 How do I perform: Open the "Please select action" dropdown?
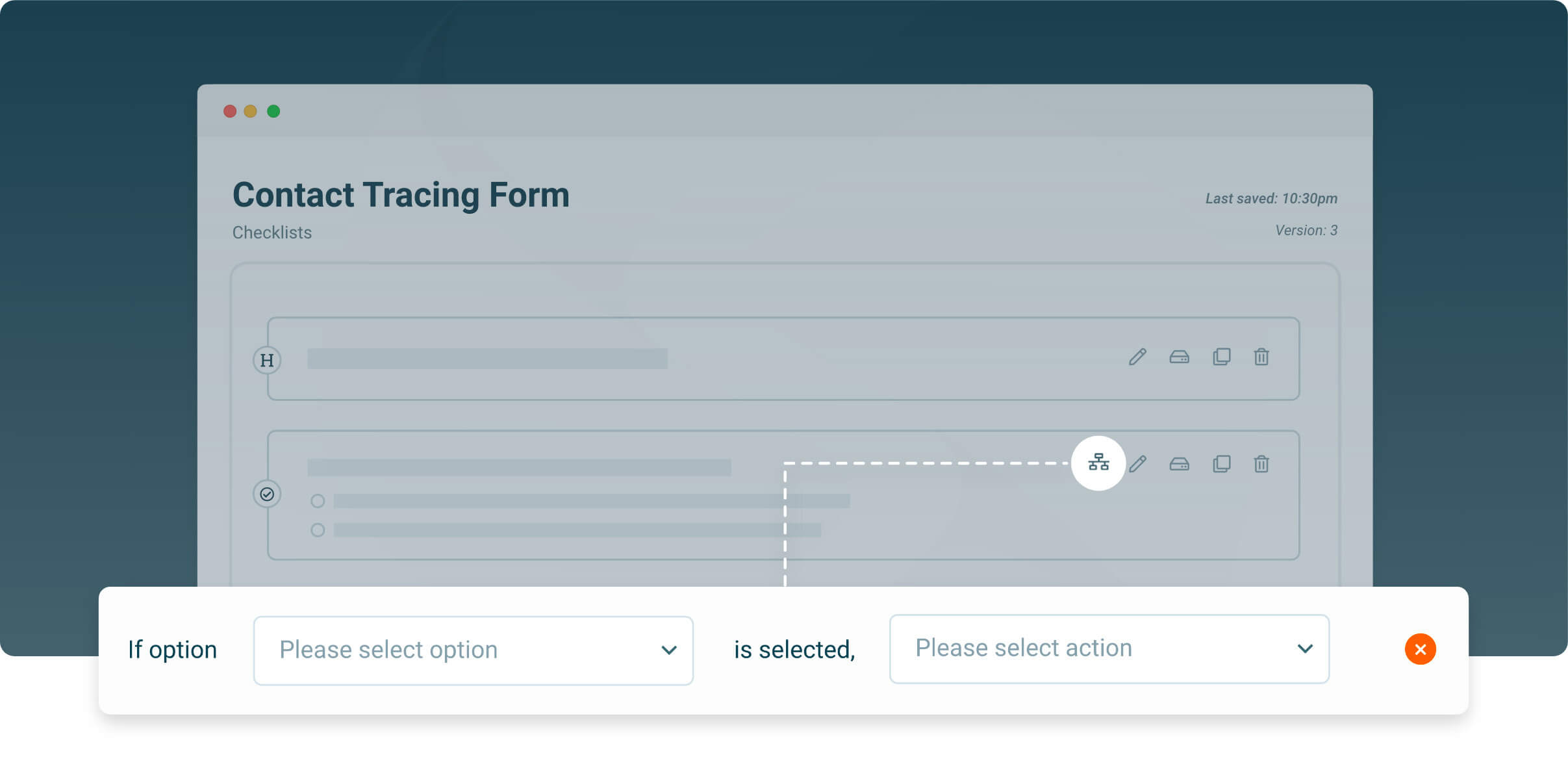pos(1109,648)
